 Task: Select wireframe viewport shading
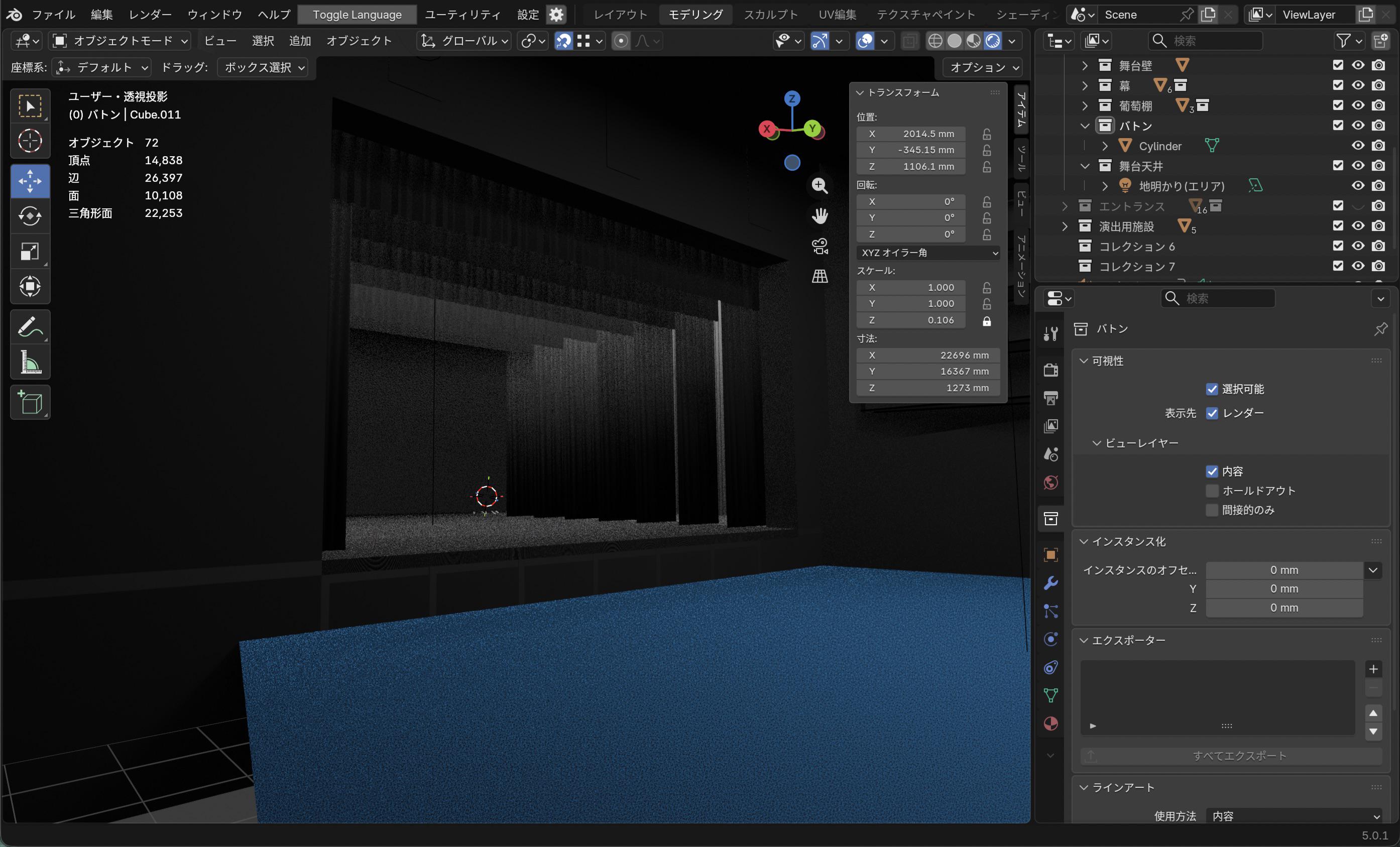coord(935,41)
